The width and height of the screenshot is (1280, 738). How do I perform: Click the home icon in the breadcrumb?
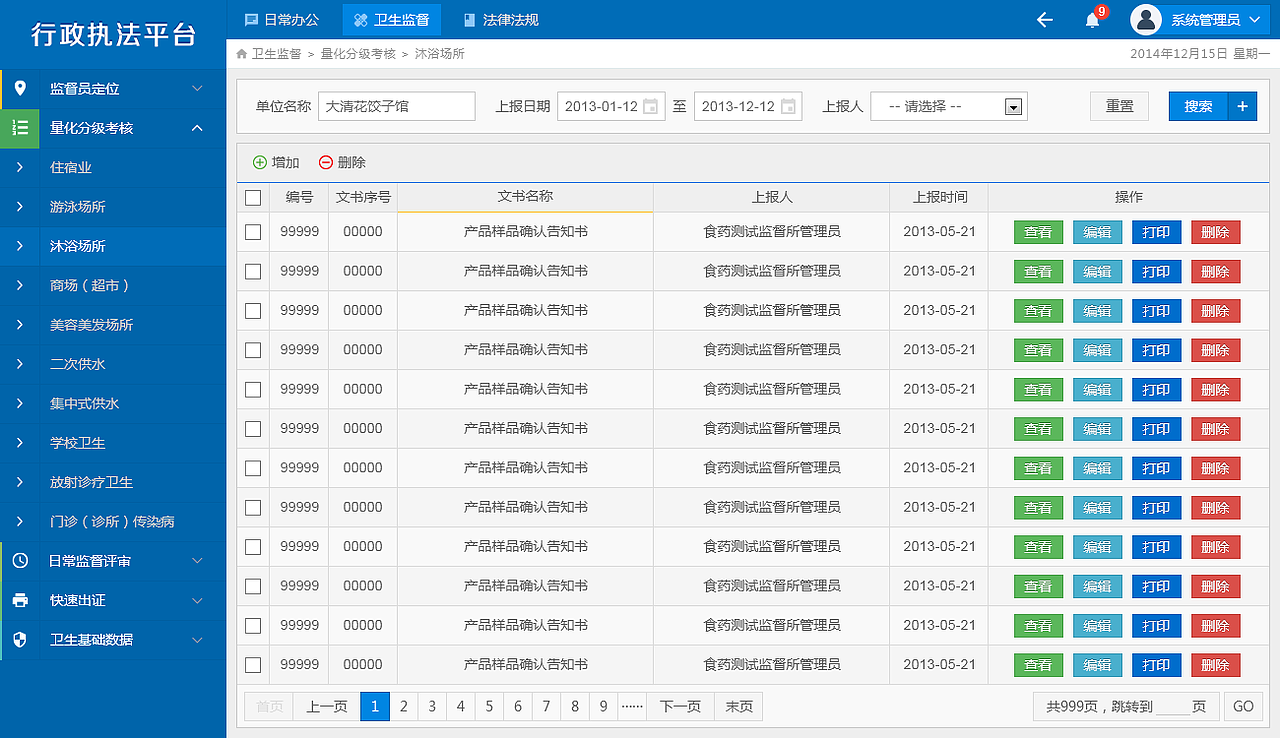240,54
